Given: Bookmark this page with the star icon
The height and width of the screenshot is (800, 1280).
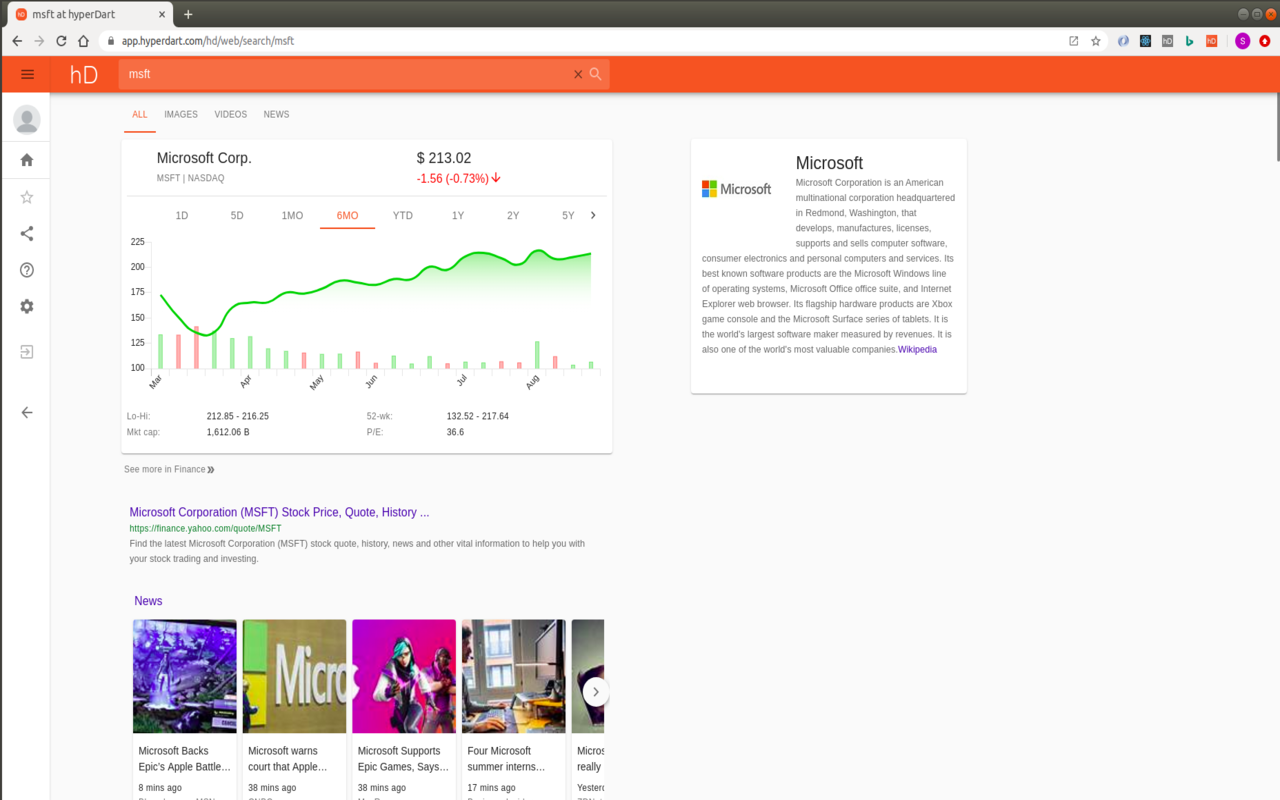Looking at the screenshot, I should click(x=1096, y=41).
